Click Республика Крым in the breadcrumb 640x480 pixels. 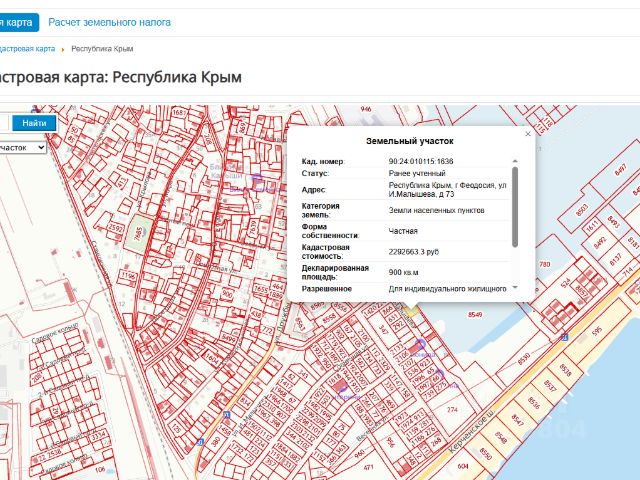tap(102, 49)
